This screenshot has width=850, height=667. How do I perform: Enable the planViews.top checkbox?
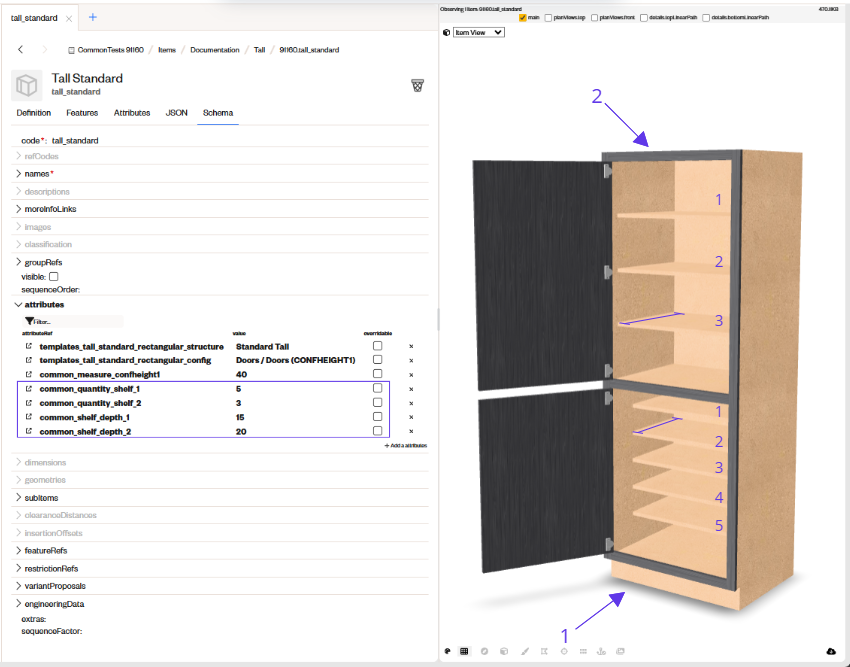(x=548, y=18)
